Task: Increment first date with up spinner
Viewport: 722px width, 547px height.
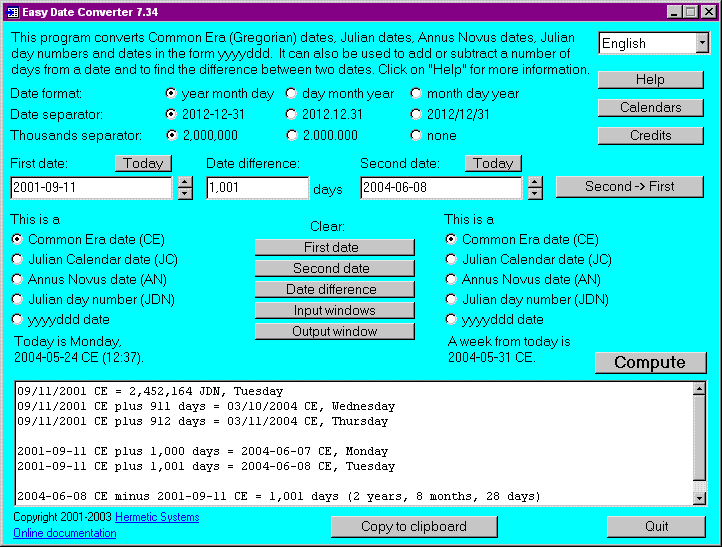Action: pyautogui.click(x=185, y=182)
